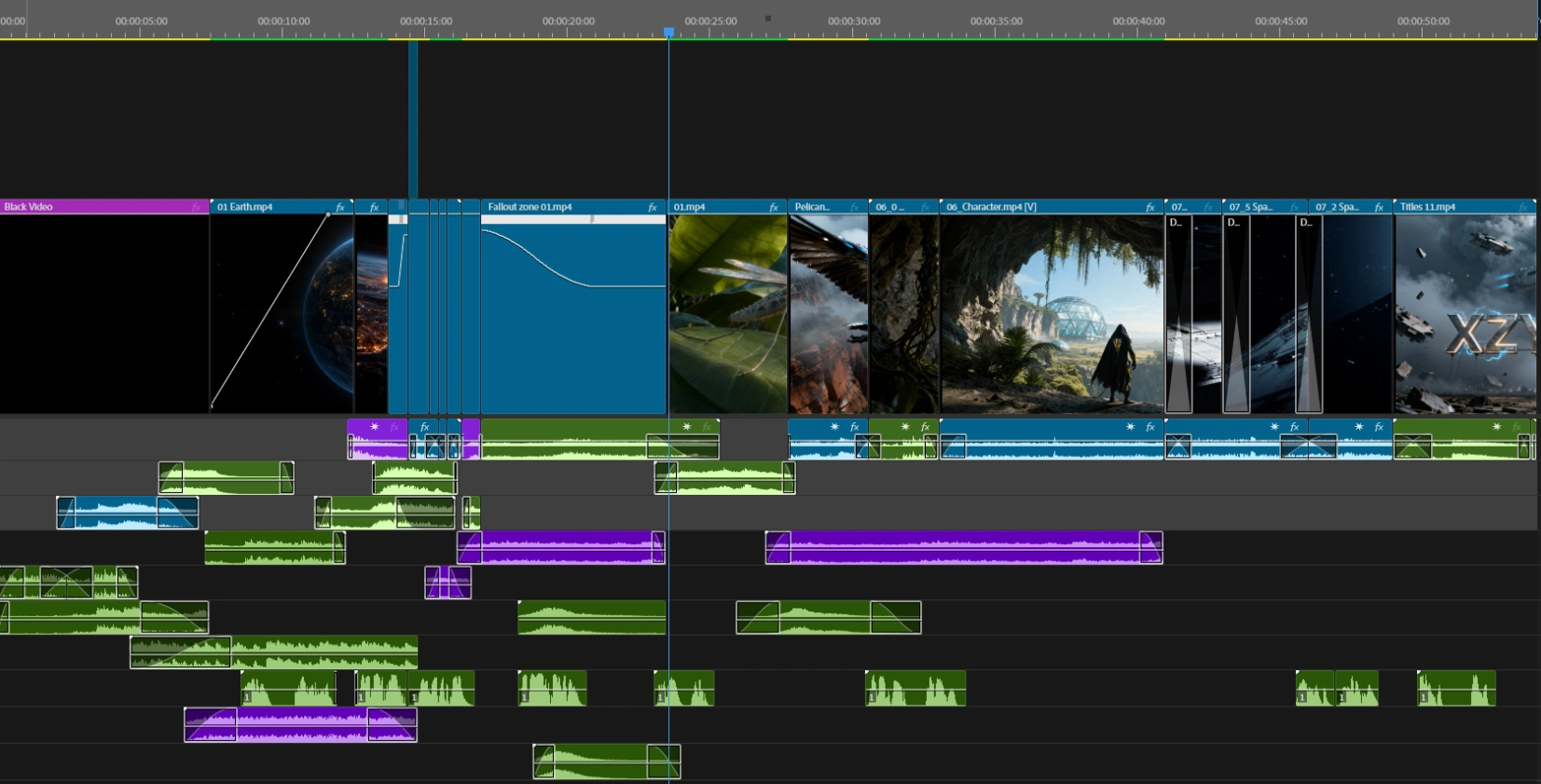This screenshot has height=784, width=1541.
Task: Click fx badge on Fallout zone 01.mp4
Action: [x=653, y=207]
